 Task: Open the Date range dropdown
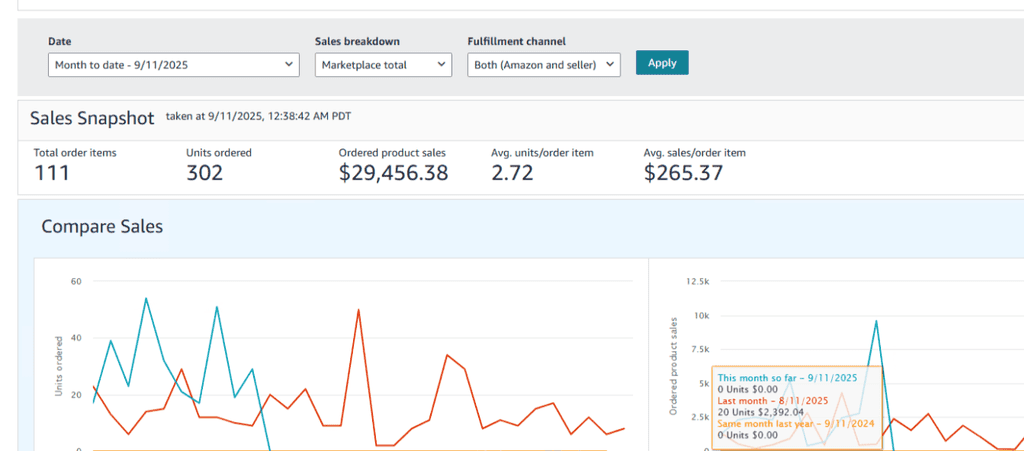pyautogui.click(x=173, y=65)
